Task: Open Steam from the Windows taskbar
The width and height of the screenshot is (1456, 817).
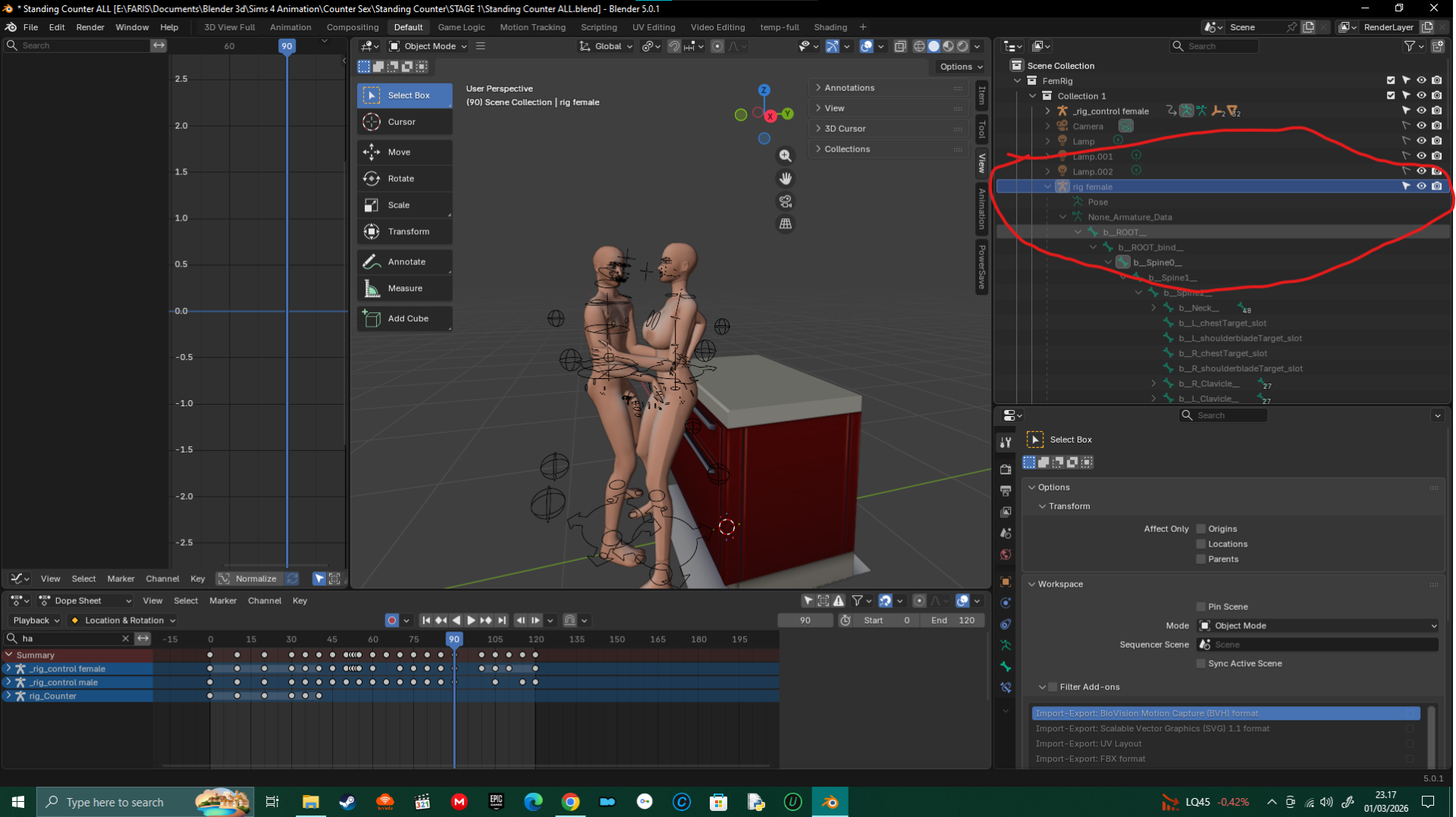Action: (x=347, y=802)
